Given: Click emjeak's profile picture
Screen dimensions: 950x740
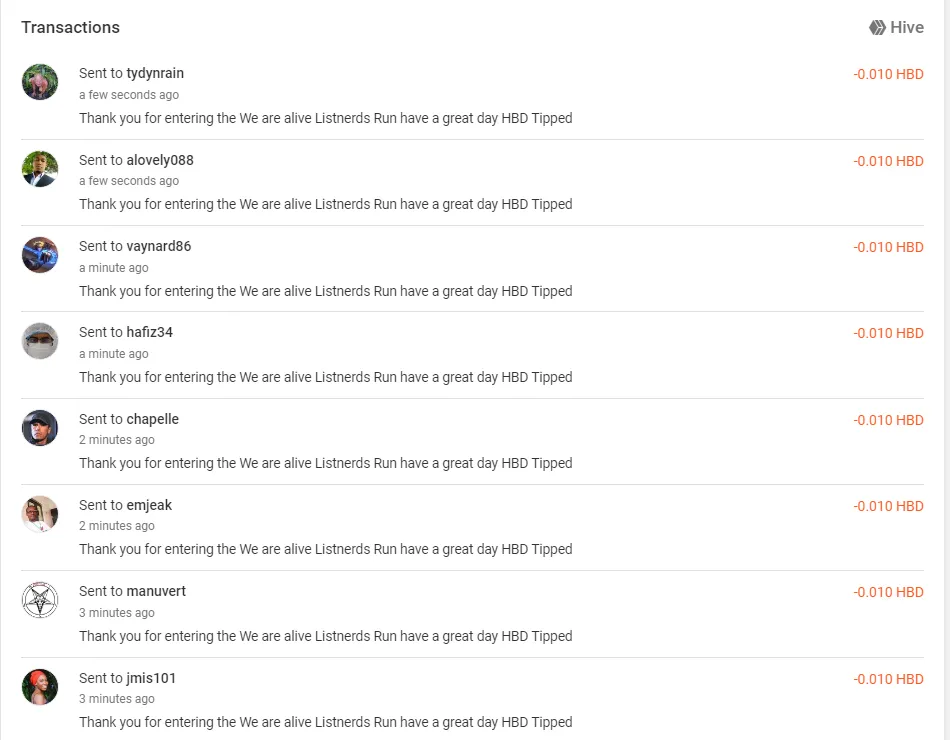Looking at the screenshot, I should pyautogui.click(x=40, y=514).
